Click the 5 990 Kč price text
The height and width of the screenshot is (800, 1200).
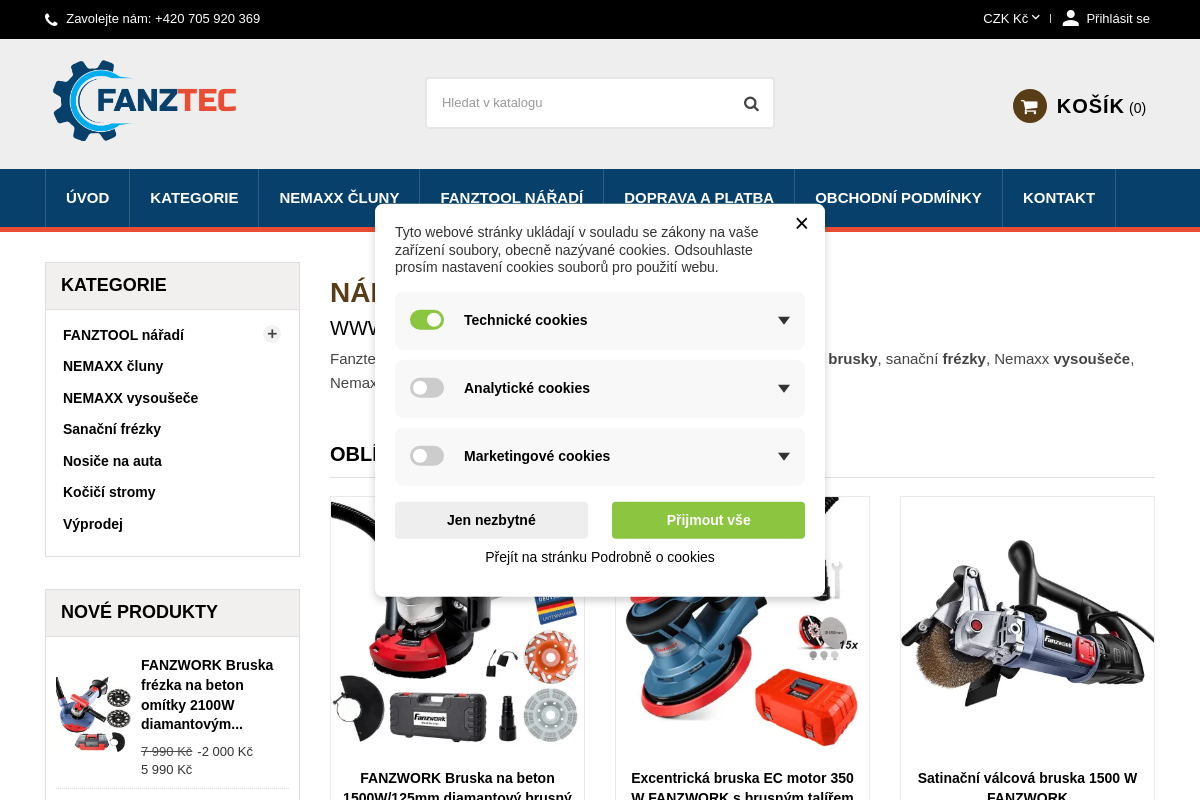pos(166,769)
